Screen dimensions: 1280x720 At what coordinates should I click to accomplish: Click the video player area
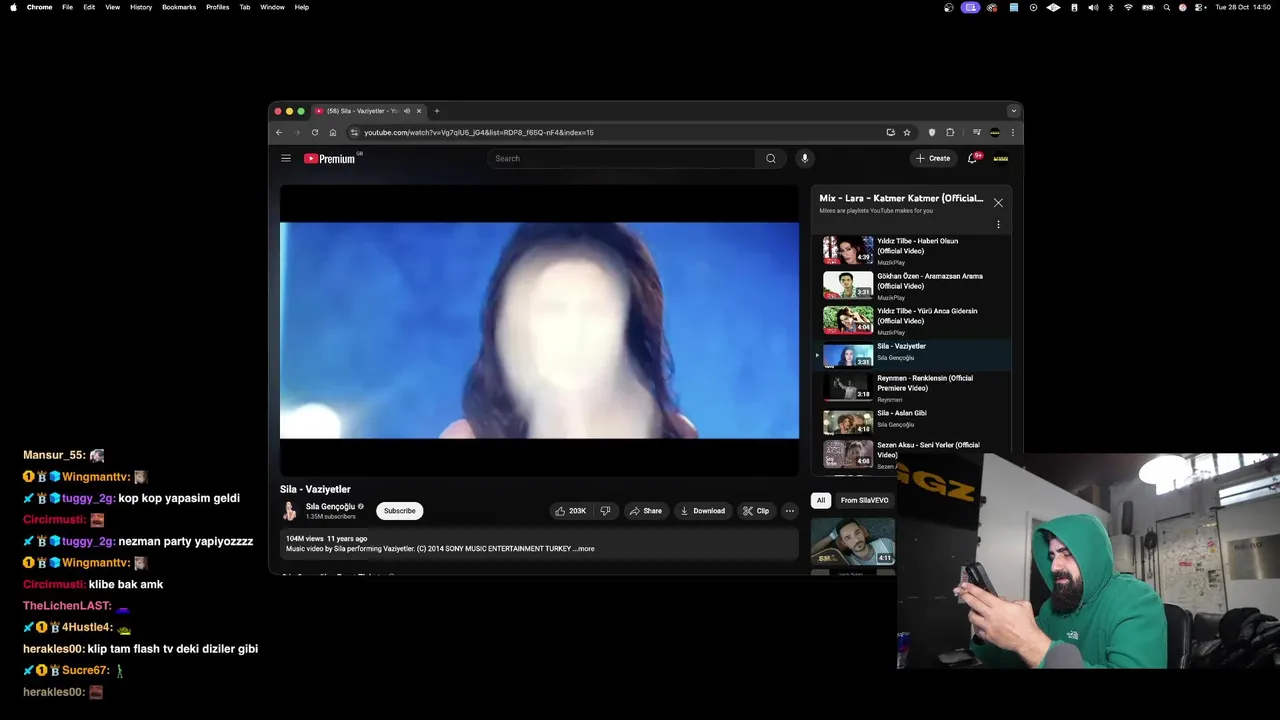539,330
